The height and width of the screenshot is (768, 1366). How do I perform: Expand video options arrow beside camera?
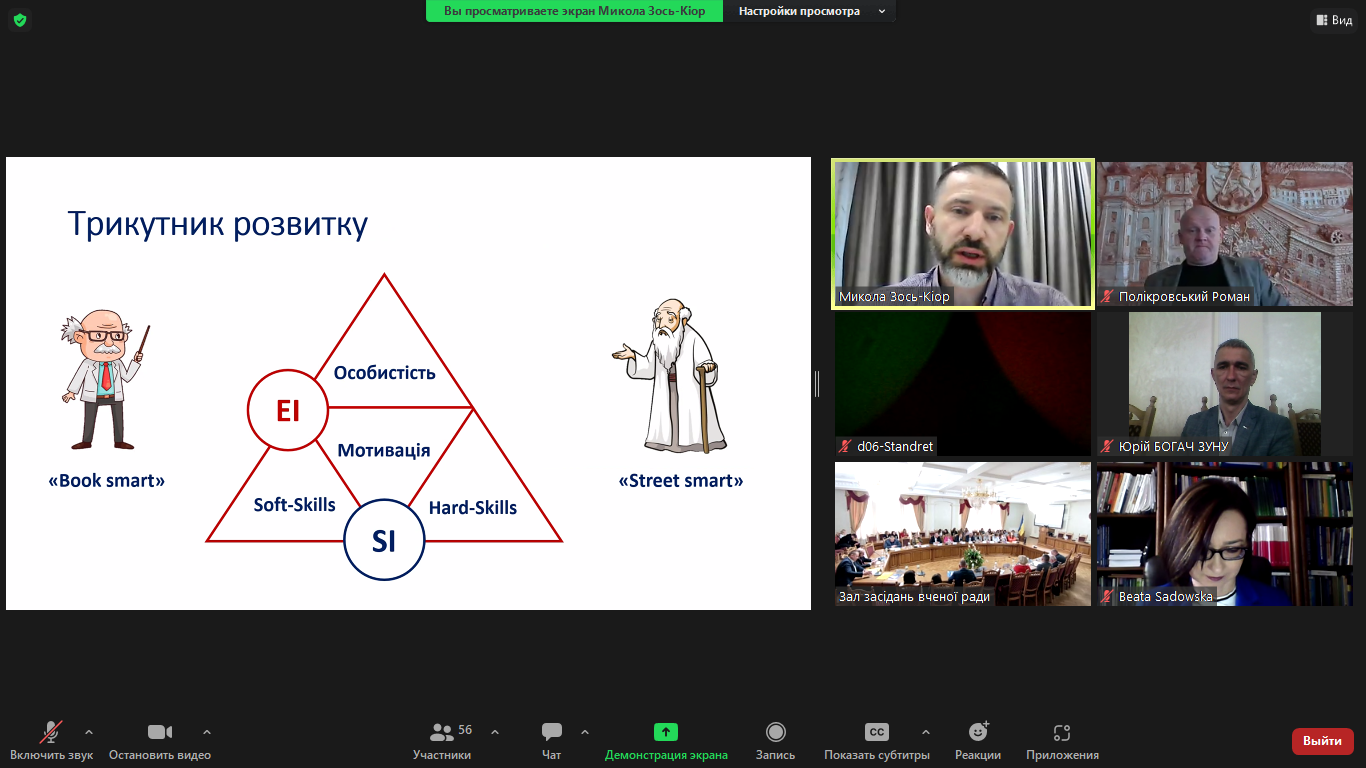(207, 731)
